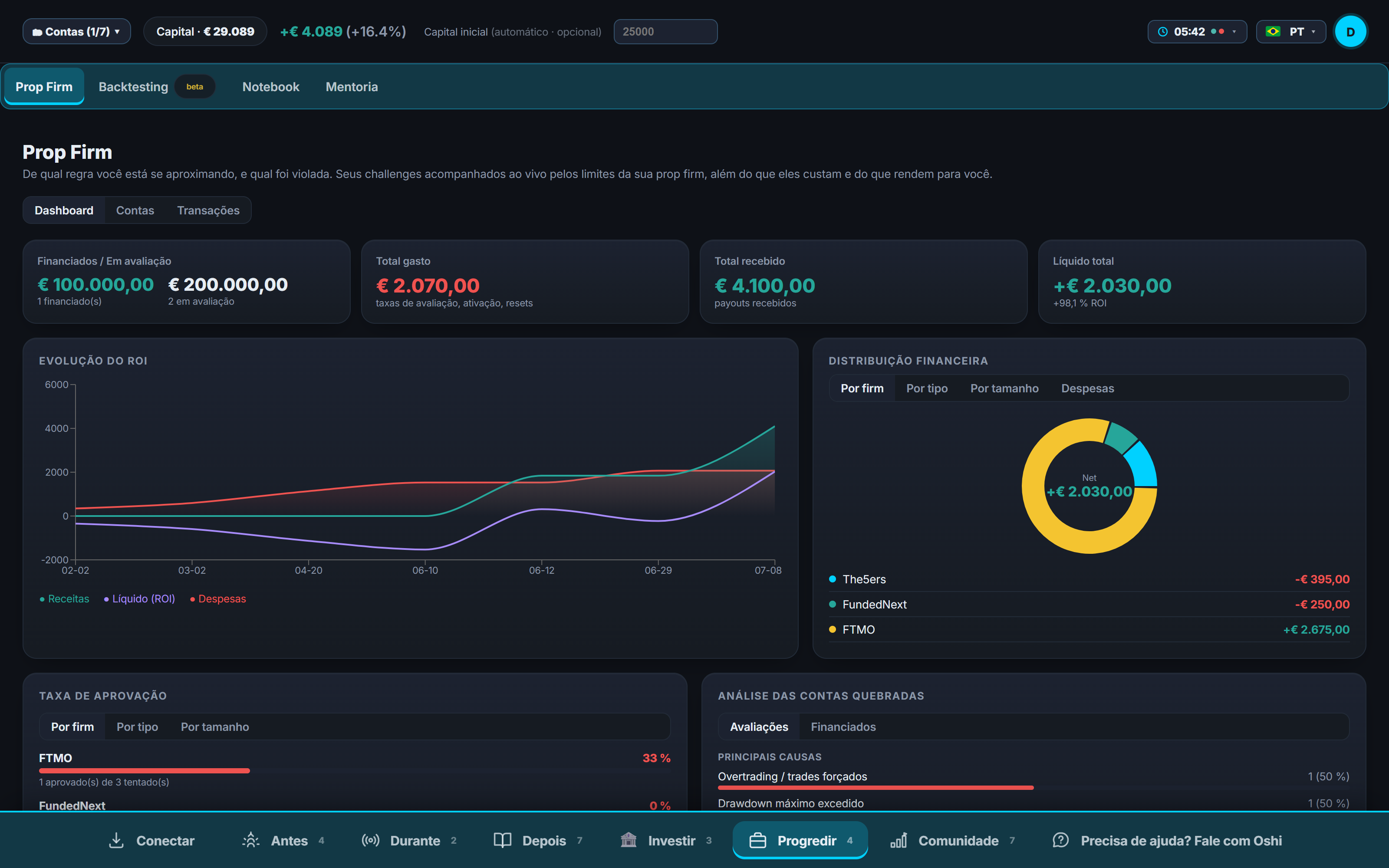Switch to the Contas sub-tab

[x=135, y=210]
